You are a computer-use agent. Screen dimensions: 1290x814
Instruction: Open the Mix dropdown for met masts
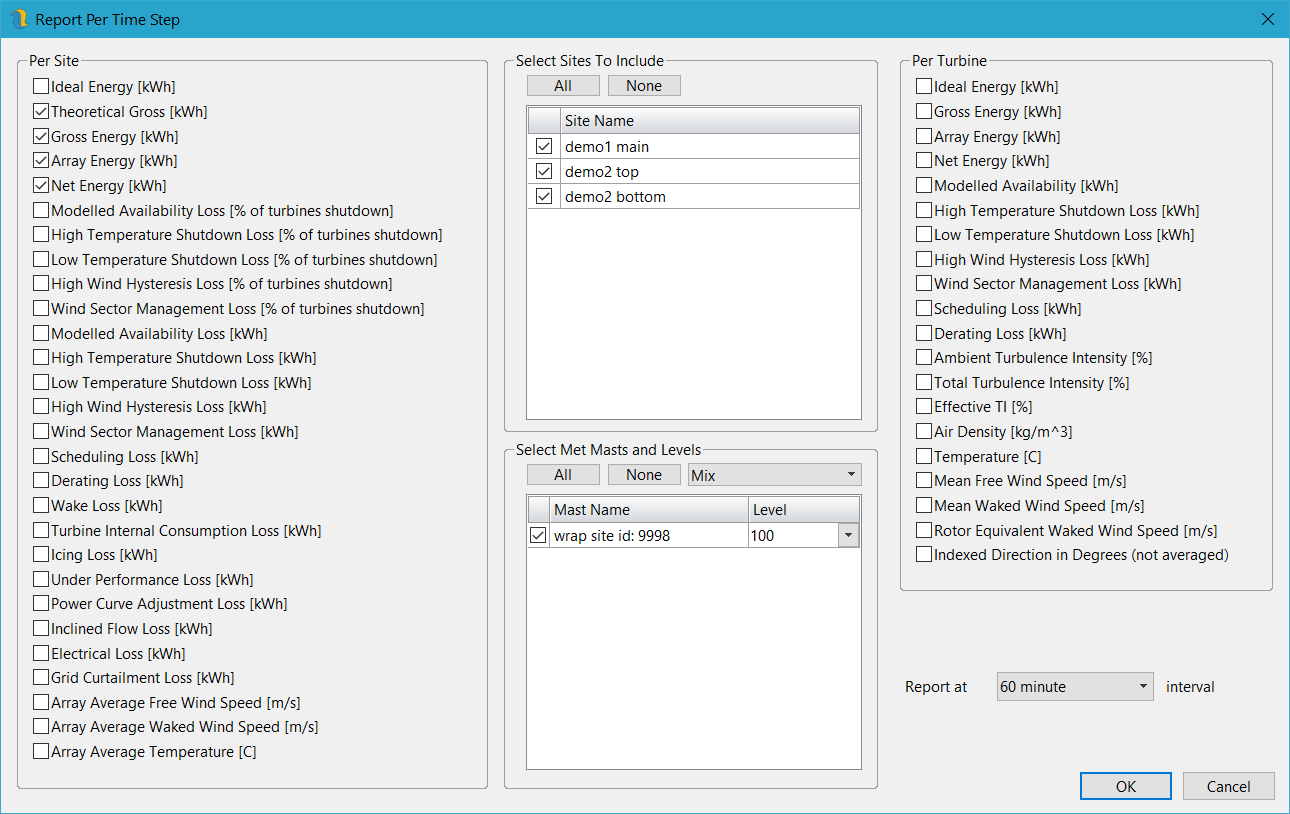774,475
